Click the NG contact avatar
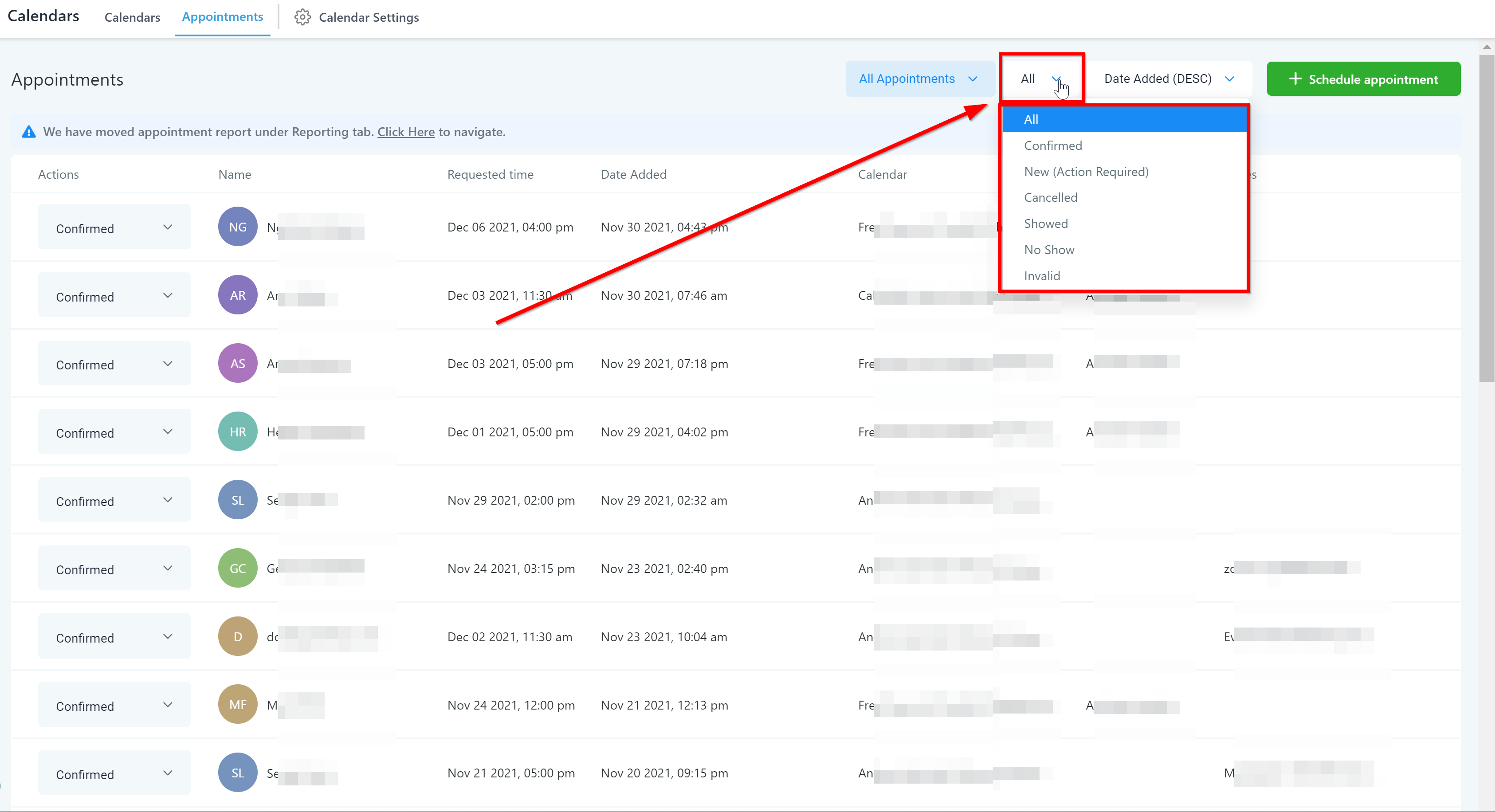1495x812 pixels. 237,227
